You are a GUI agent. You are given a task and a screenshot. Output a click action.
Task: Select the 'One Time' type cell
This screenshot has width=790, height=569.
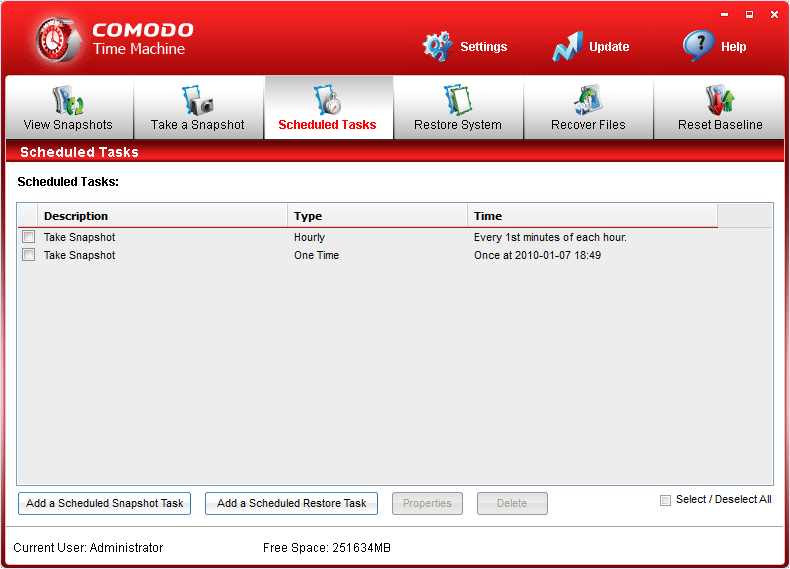tap(316, 256)
